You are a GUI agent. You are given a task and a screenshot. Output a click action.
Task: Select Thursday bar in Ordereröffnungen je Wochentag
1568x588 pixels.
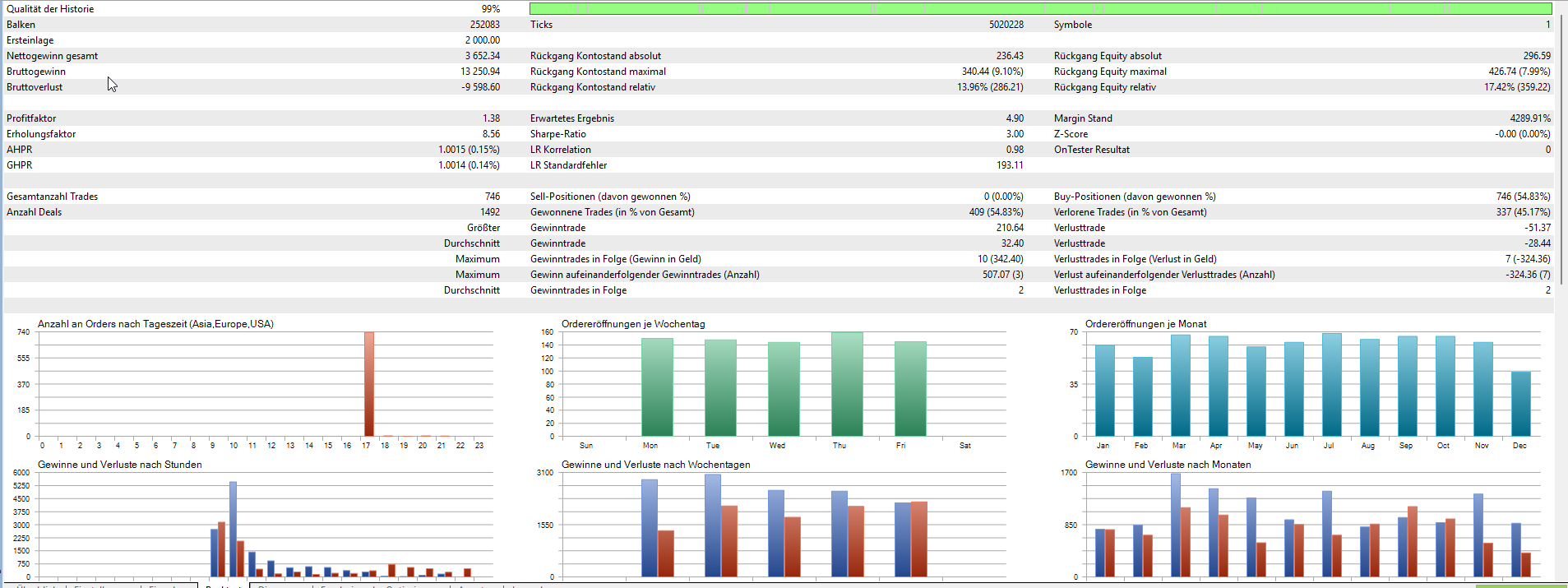(847, 384)
